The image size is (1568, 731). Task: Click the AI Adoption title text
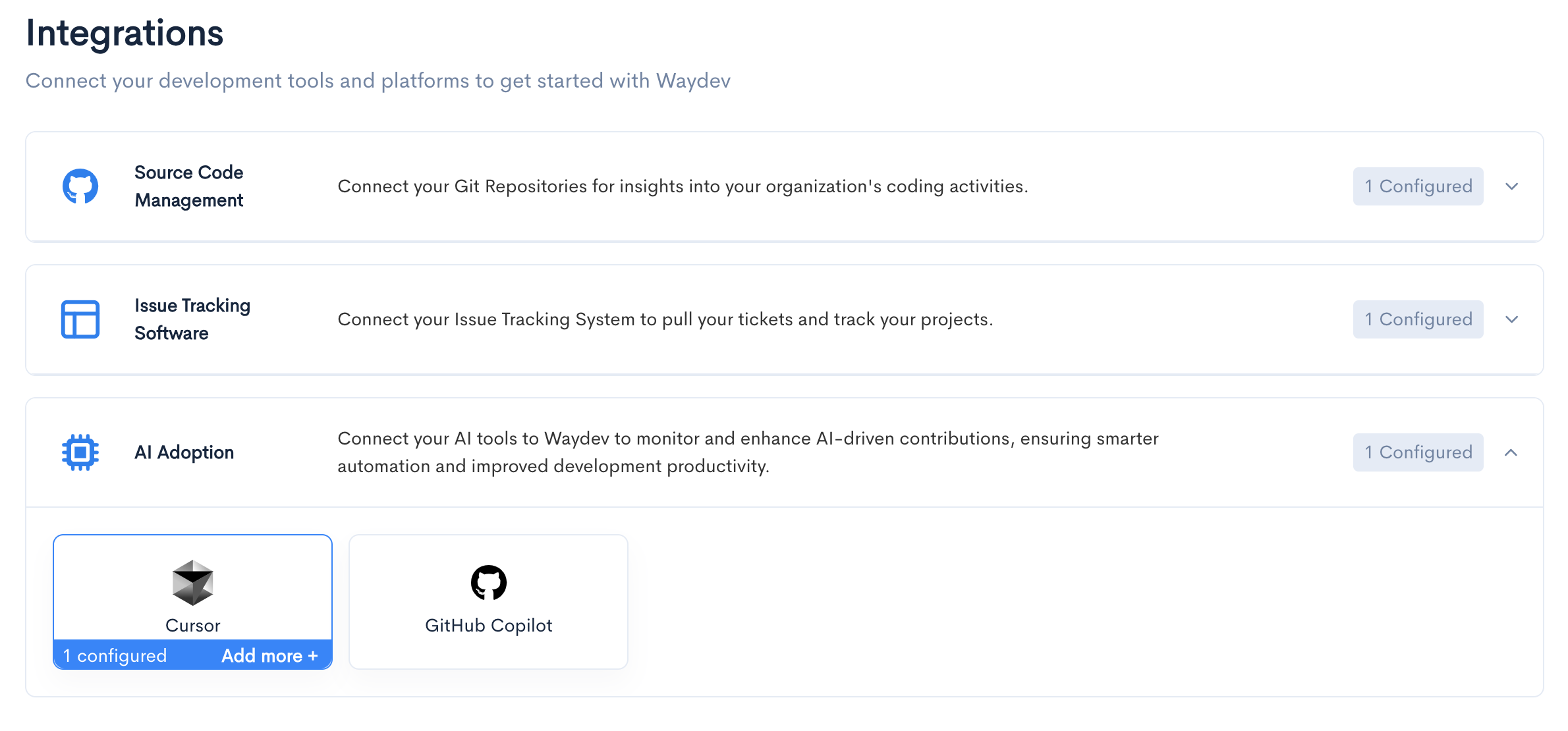click(184, 452)
